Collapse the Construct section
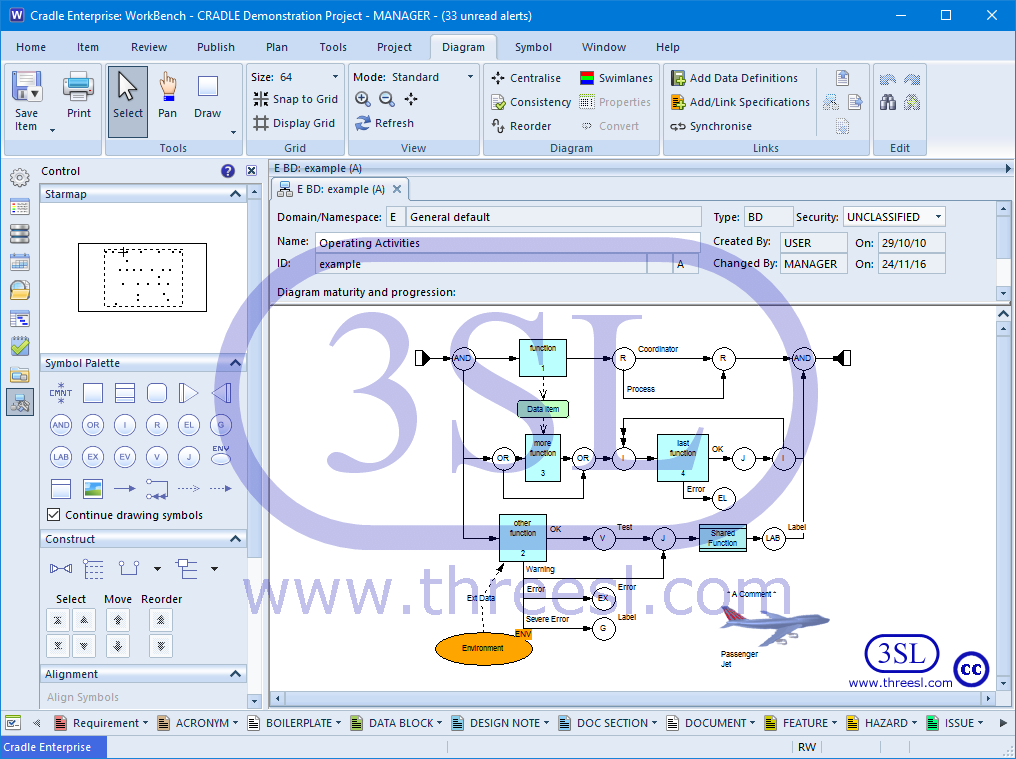The image size is (1016, 759). click(x=235, y=539)
